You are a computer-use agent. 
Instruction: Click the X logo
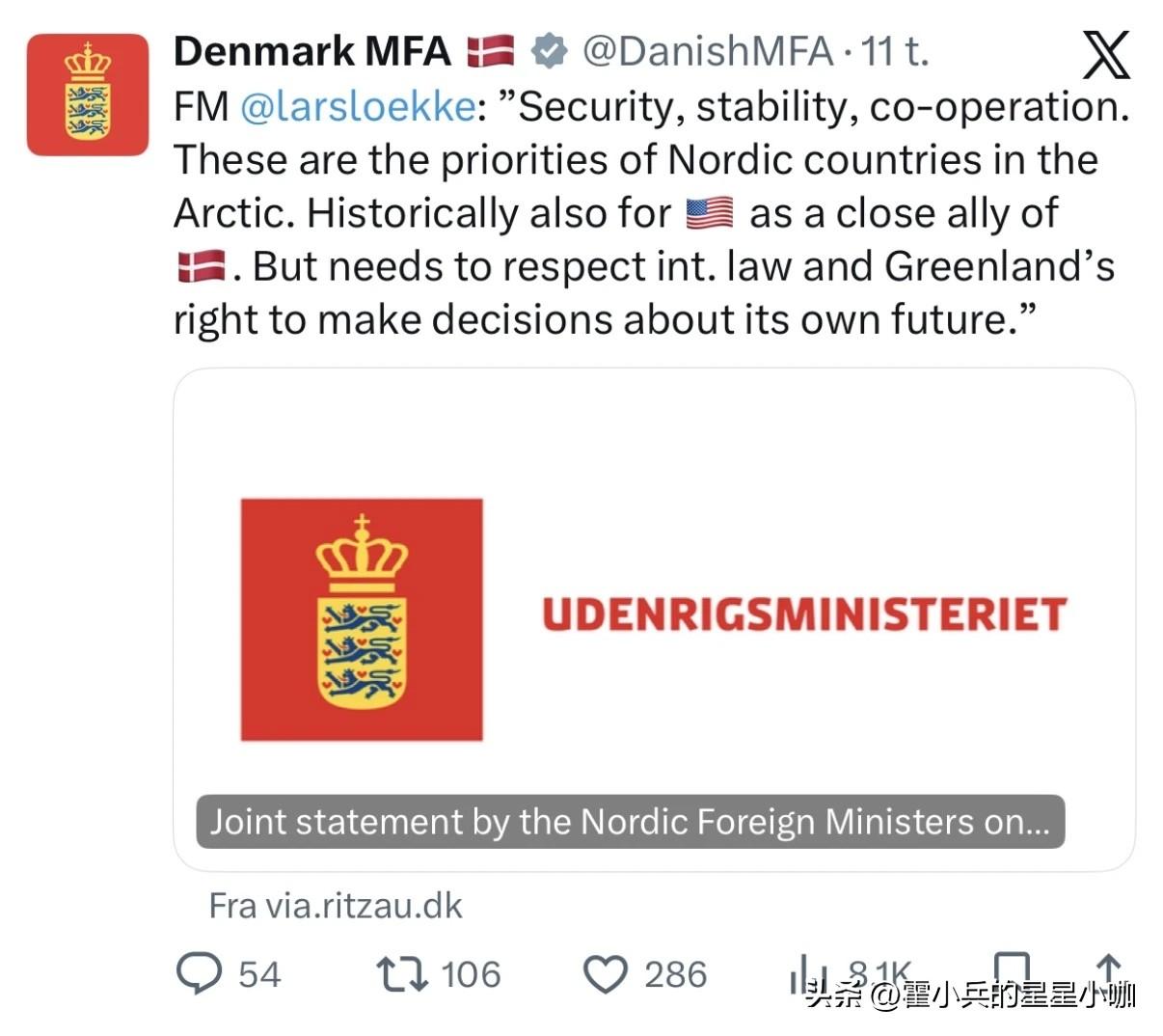[x=1106, y=54]
